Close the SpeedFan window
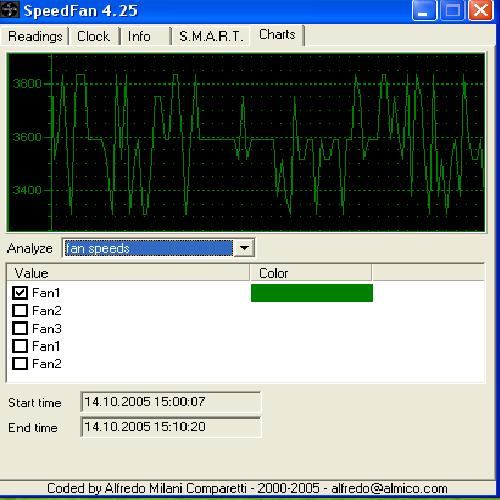 pyautogui.click(x=480, y=11)
